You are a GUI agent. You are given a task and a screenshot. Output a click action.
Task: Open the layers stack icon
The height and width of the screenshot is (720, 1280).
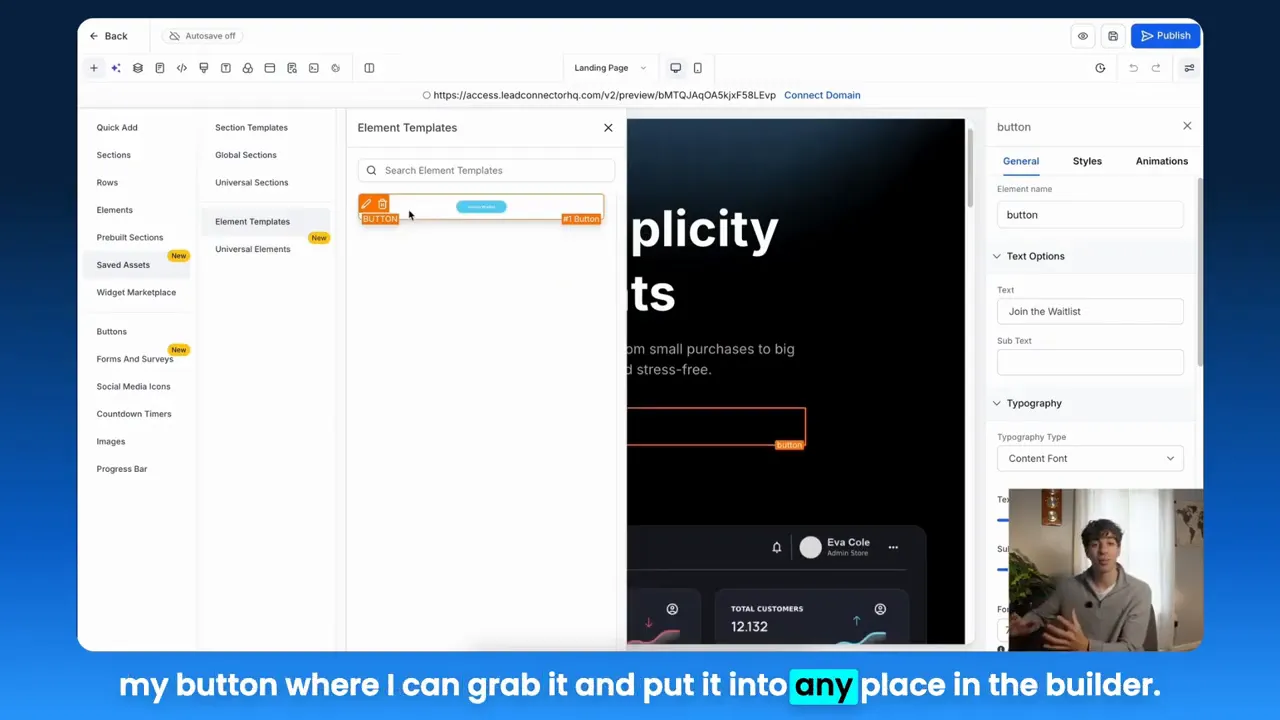138,68
